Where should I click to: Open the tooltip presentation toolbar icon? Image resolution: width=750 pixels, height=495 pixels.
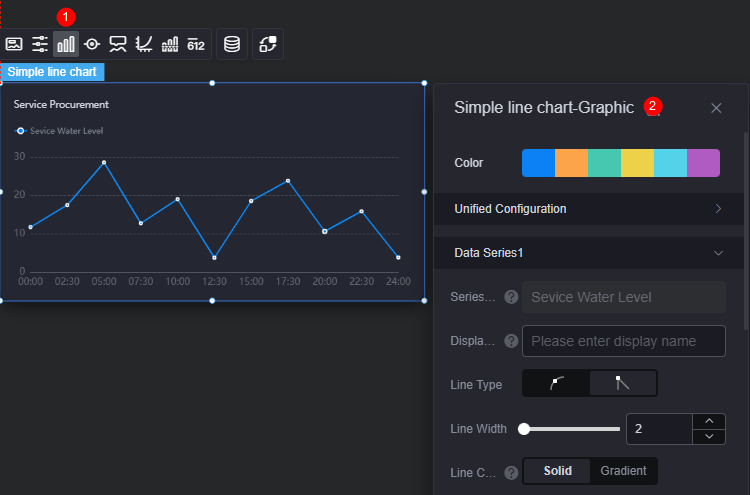click(118, 44)
